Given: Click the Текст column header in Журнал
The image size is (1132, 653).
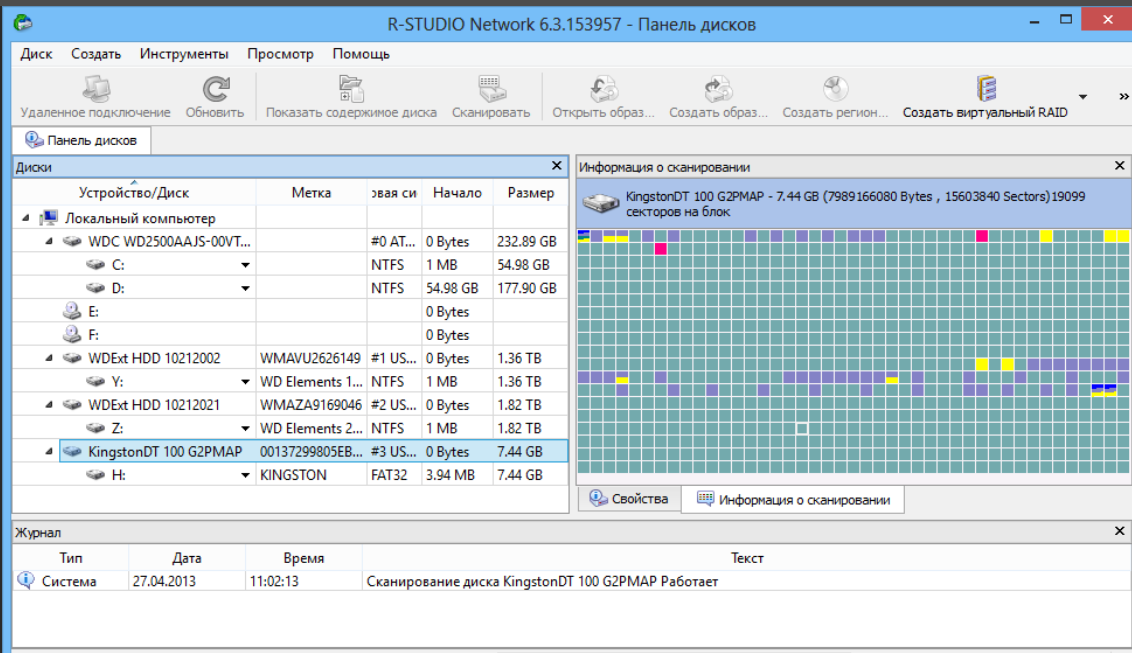Looking at the screenshot, I should [x=746, y=558].
